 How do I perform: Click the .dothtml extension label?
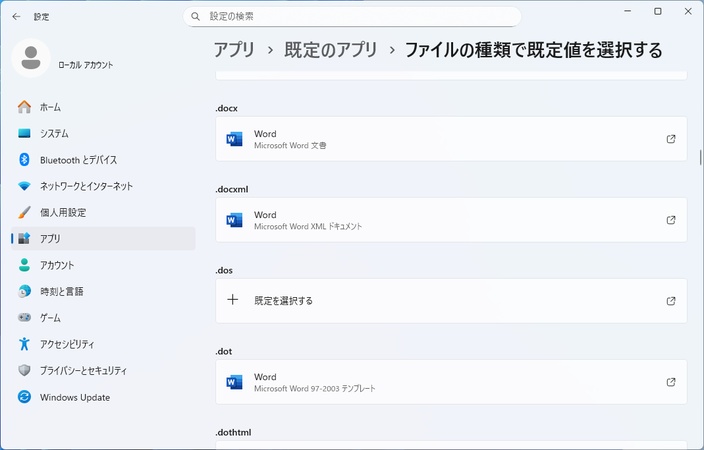(233, 432)
